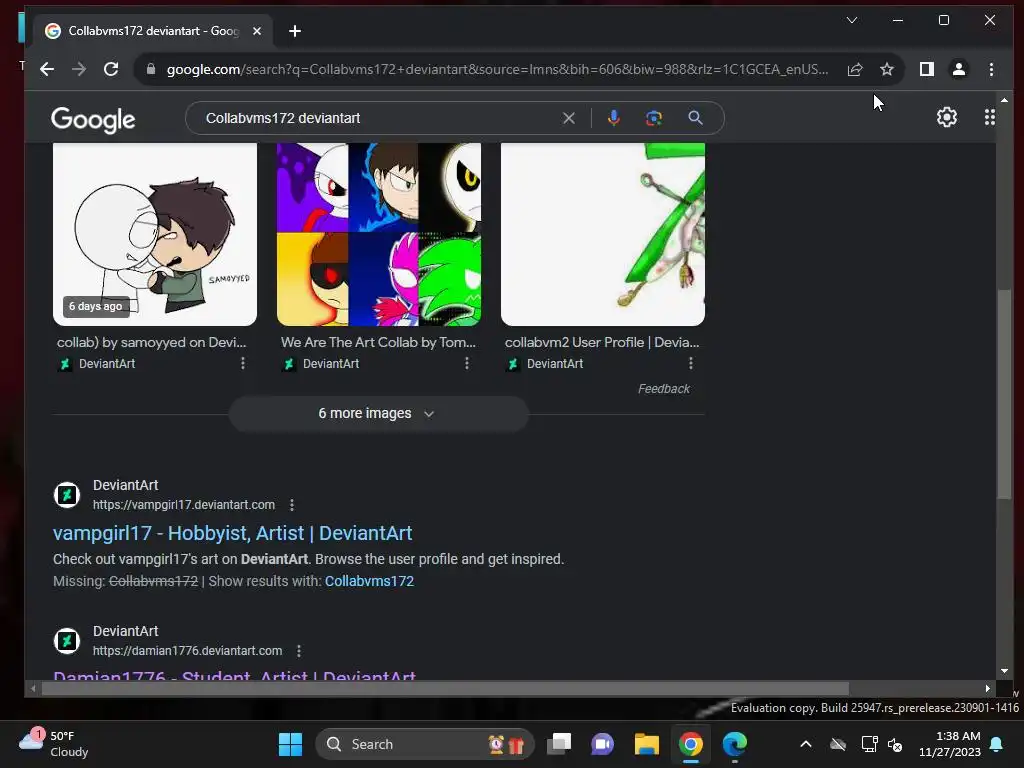Open the samoyyed collab drawing thumbnail
1024x768 pixels.
click(x=155, y=234)
